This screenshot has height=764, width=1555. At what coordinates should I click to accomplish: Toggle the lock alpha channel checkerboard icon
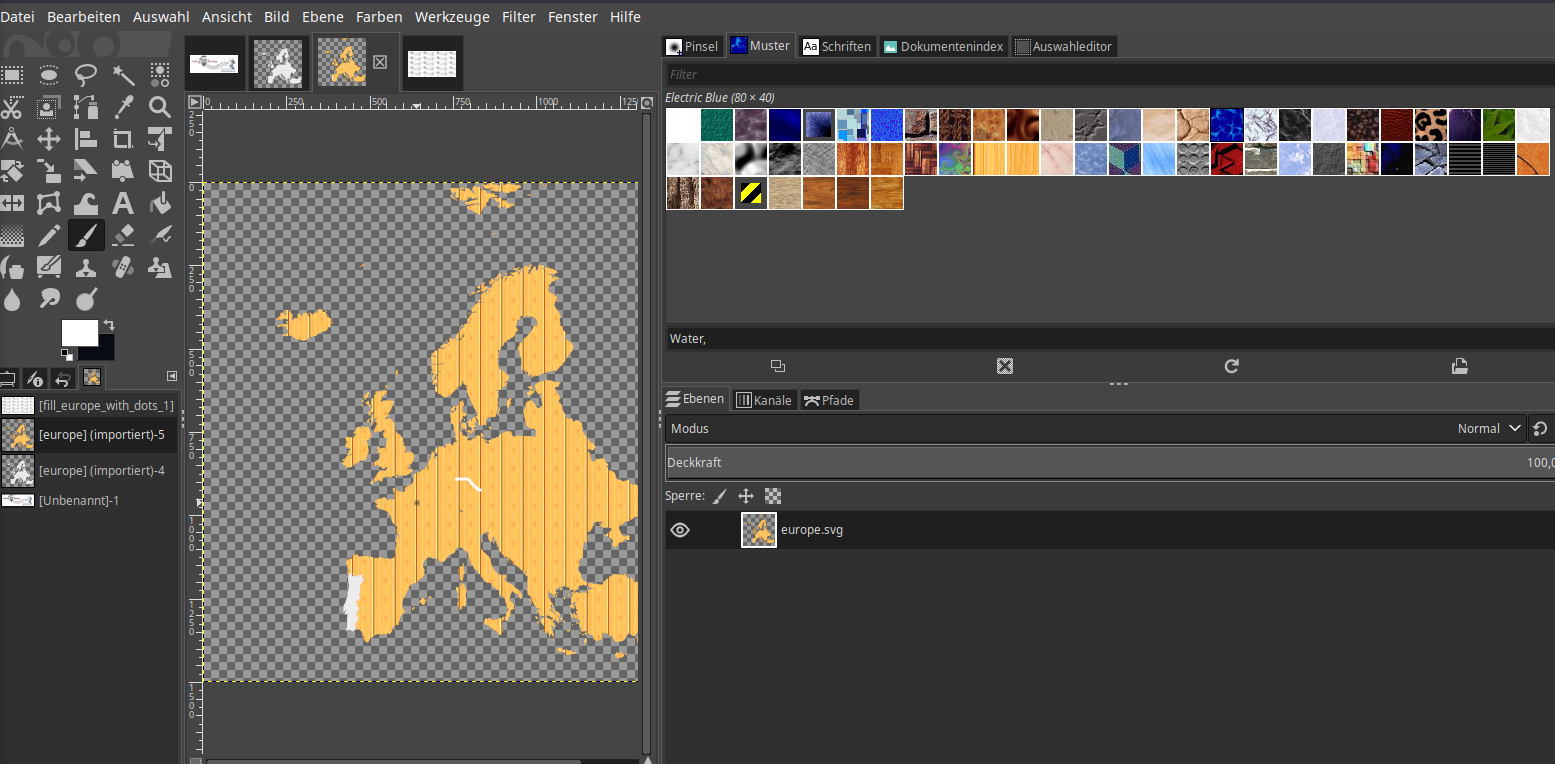(772, 496)
